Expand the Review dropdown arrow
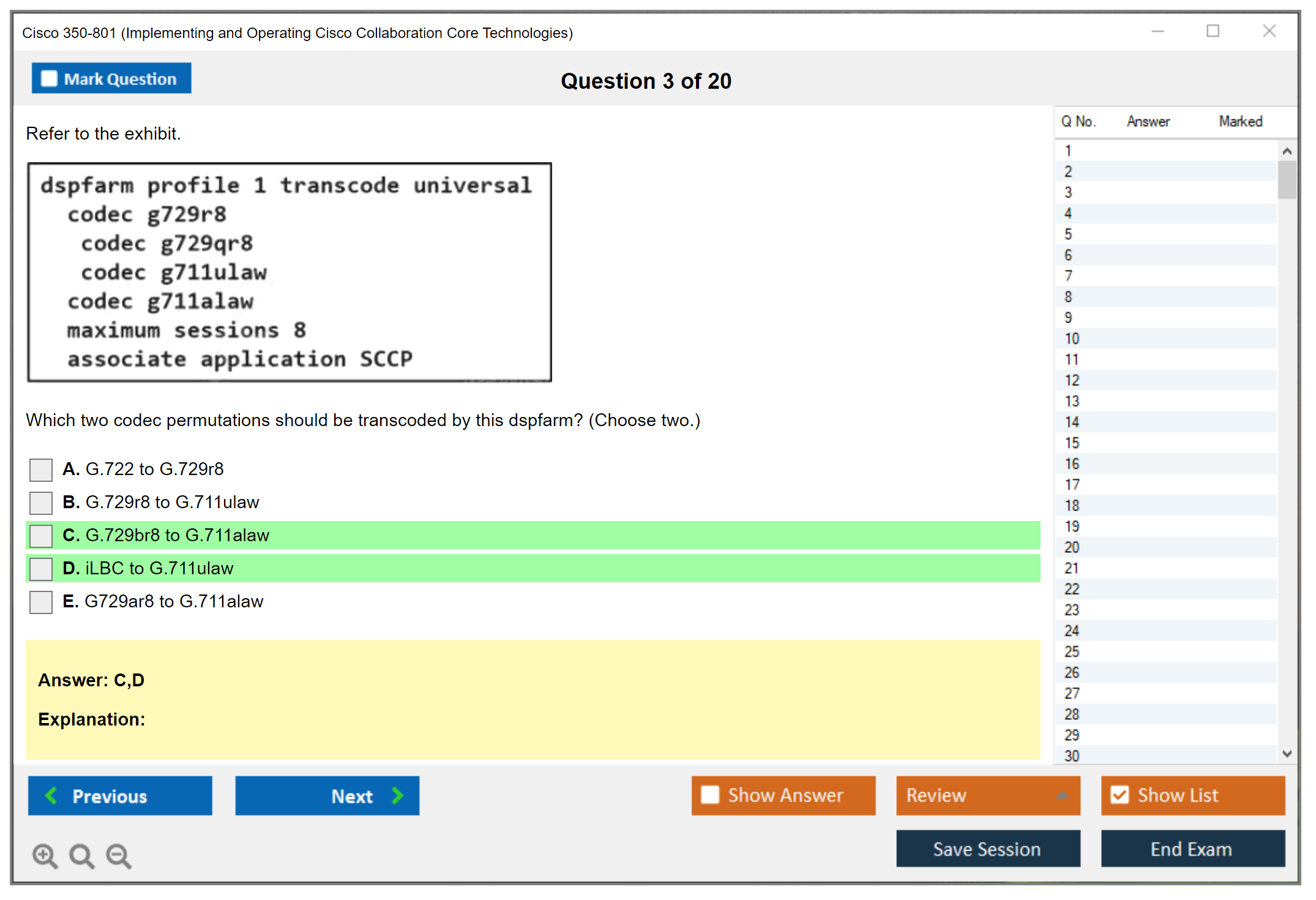This screenshot has width=1316, height=900. point(1062,795)
